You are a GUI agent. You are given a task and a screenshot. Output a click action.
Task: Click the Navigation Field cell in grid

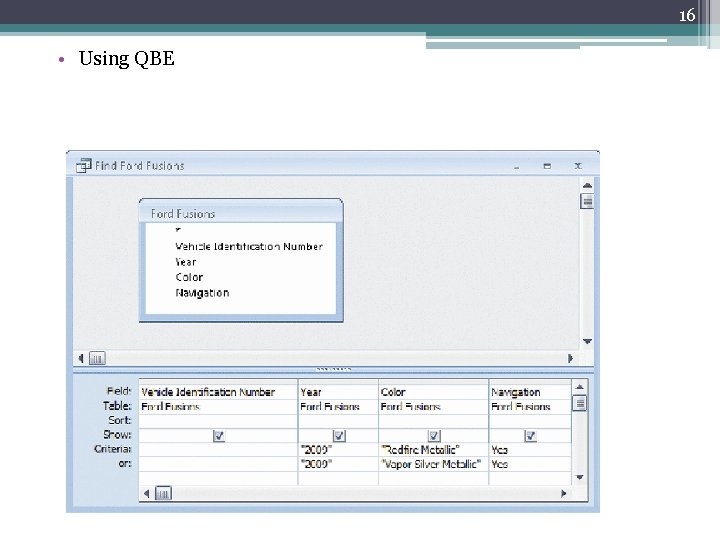(x=530, y=392)
